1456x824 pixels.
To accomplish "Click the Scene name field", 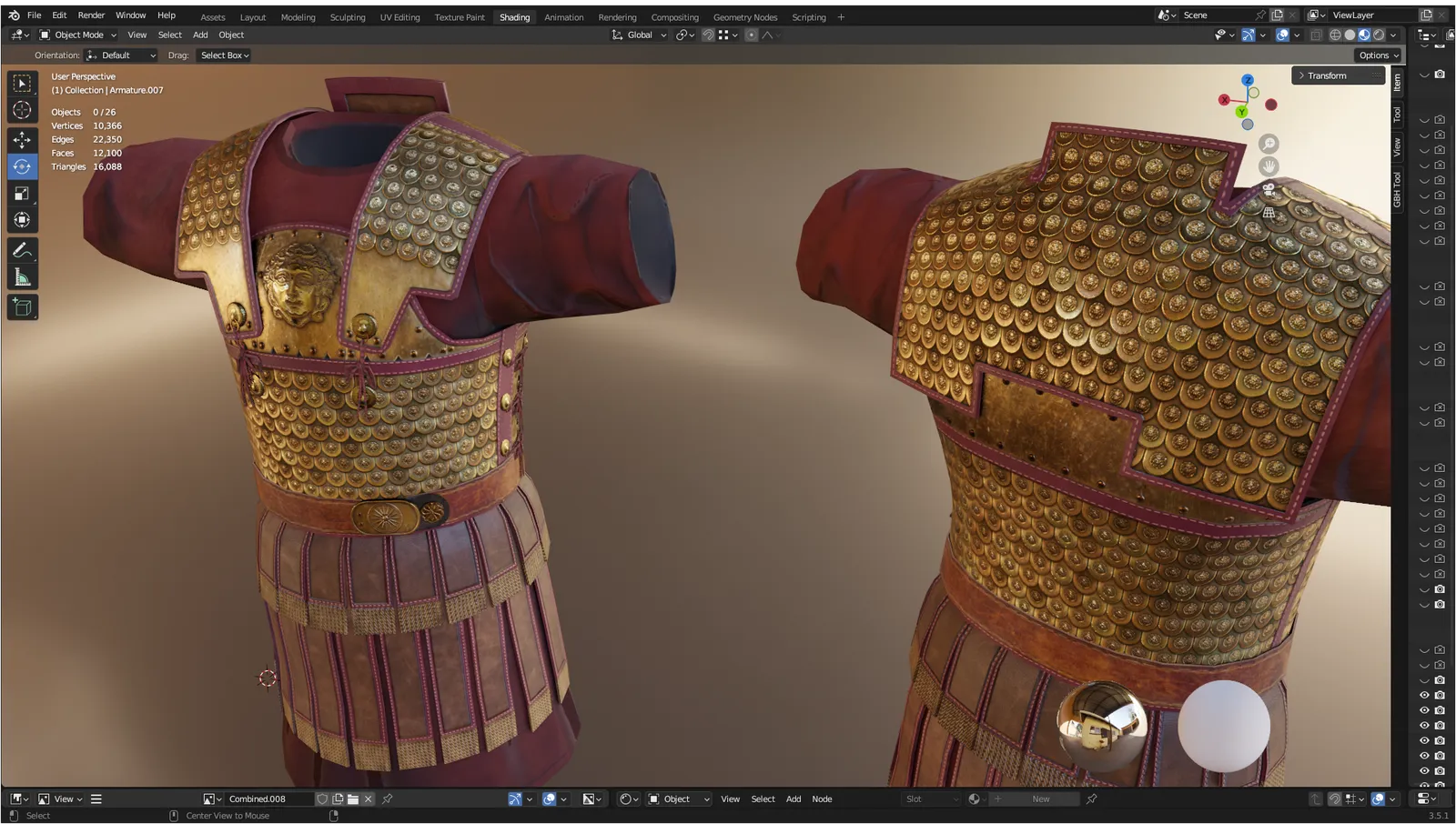I will pyautogui.click(x=1216, y=15).
